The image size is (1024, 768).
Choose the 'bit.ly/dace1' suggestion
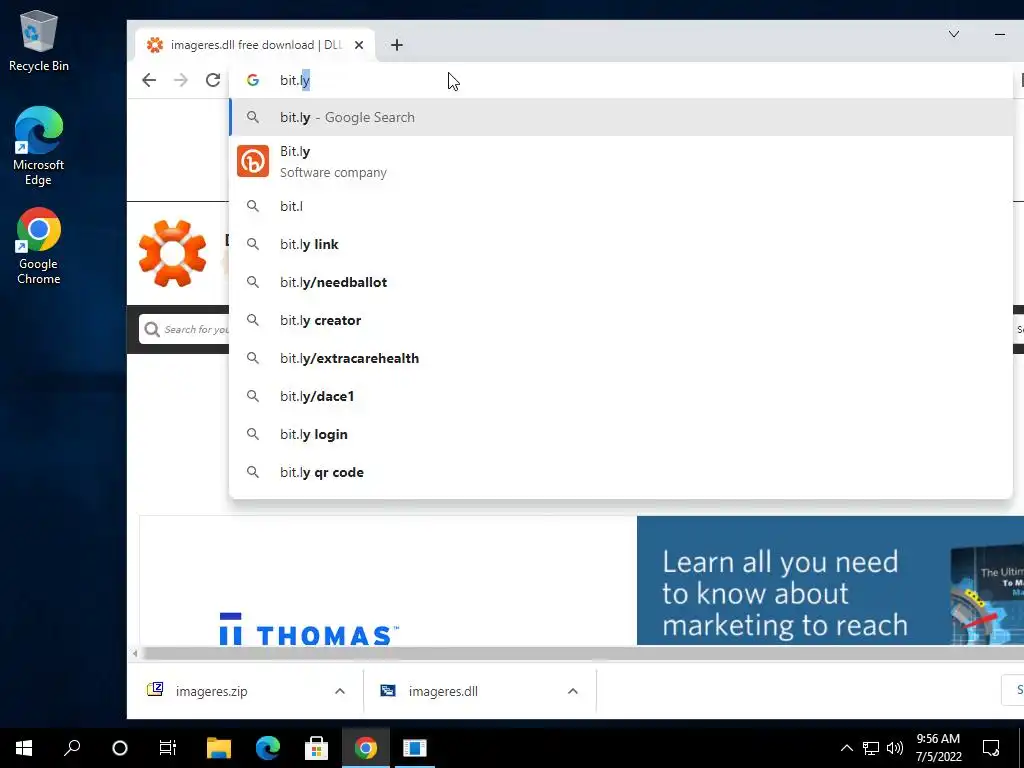(621, 396)
